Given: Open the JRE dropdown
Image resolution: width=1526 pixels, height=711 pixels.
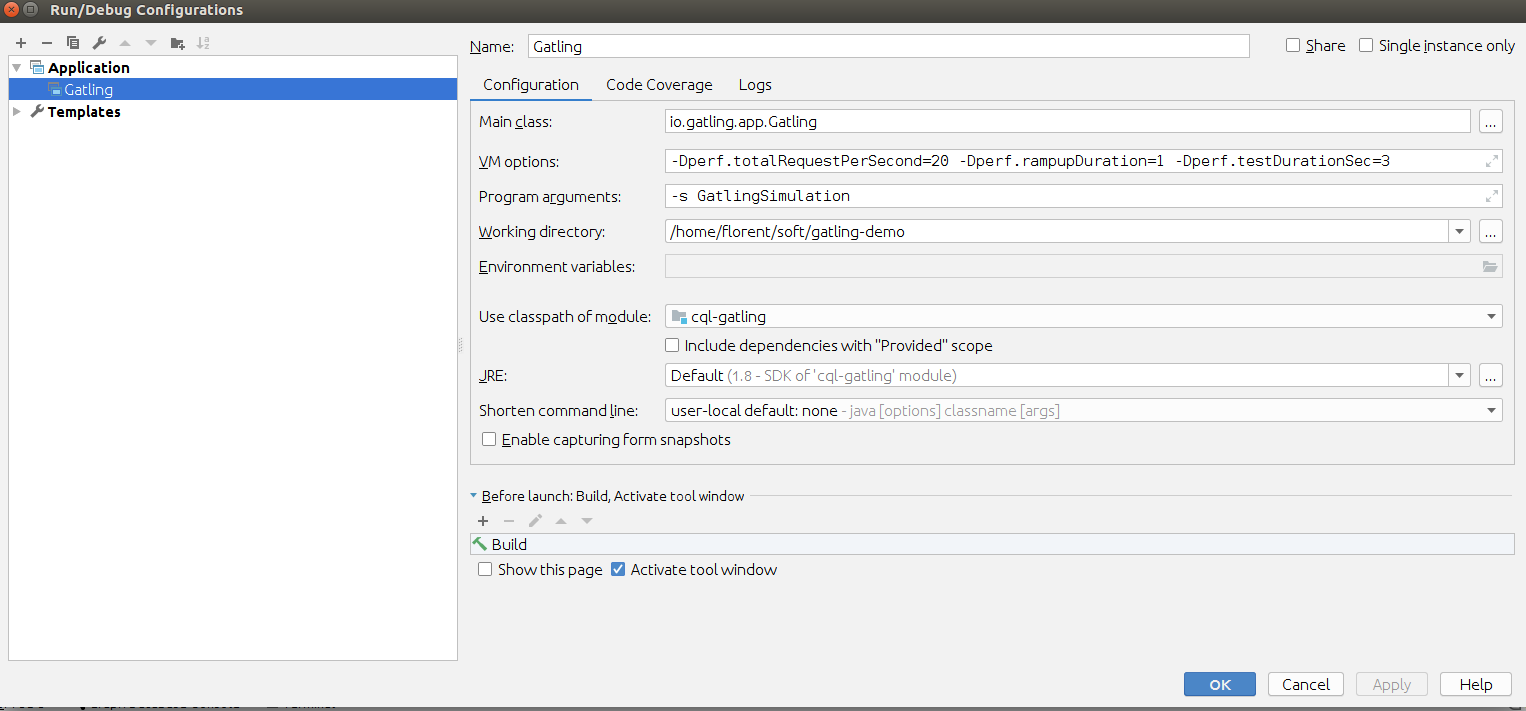Looking at the screenshot, I should (1460, 376).
